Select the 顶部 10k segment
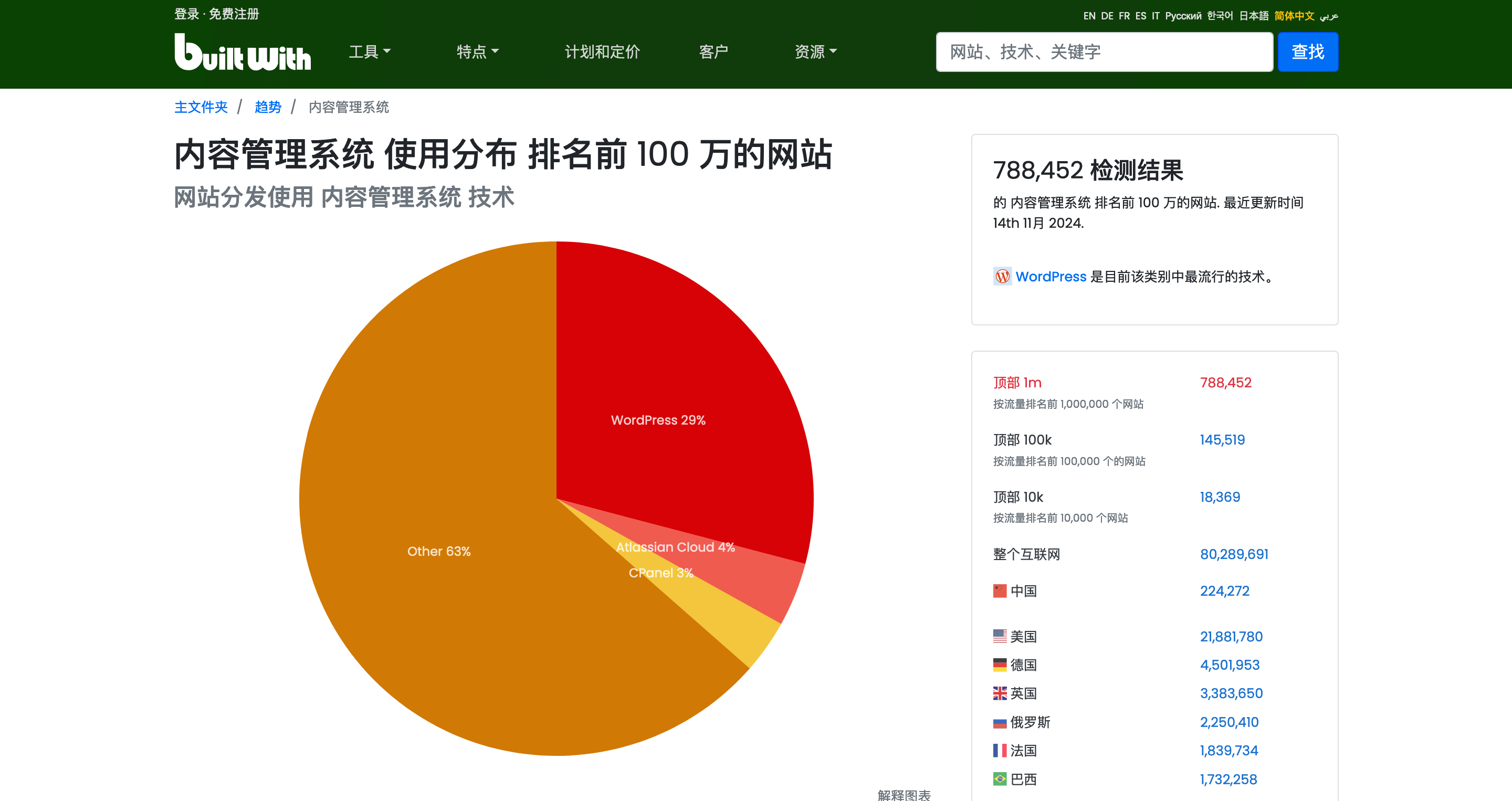The image size is (1512, 801). [x=1018, y=497]
